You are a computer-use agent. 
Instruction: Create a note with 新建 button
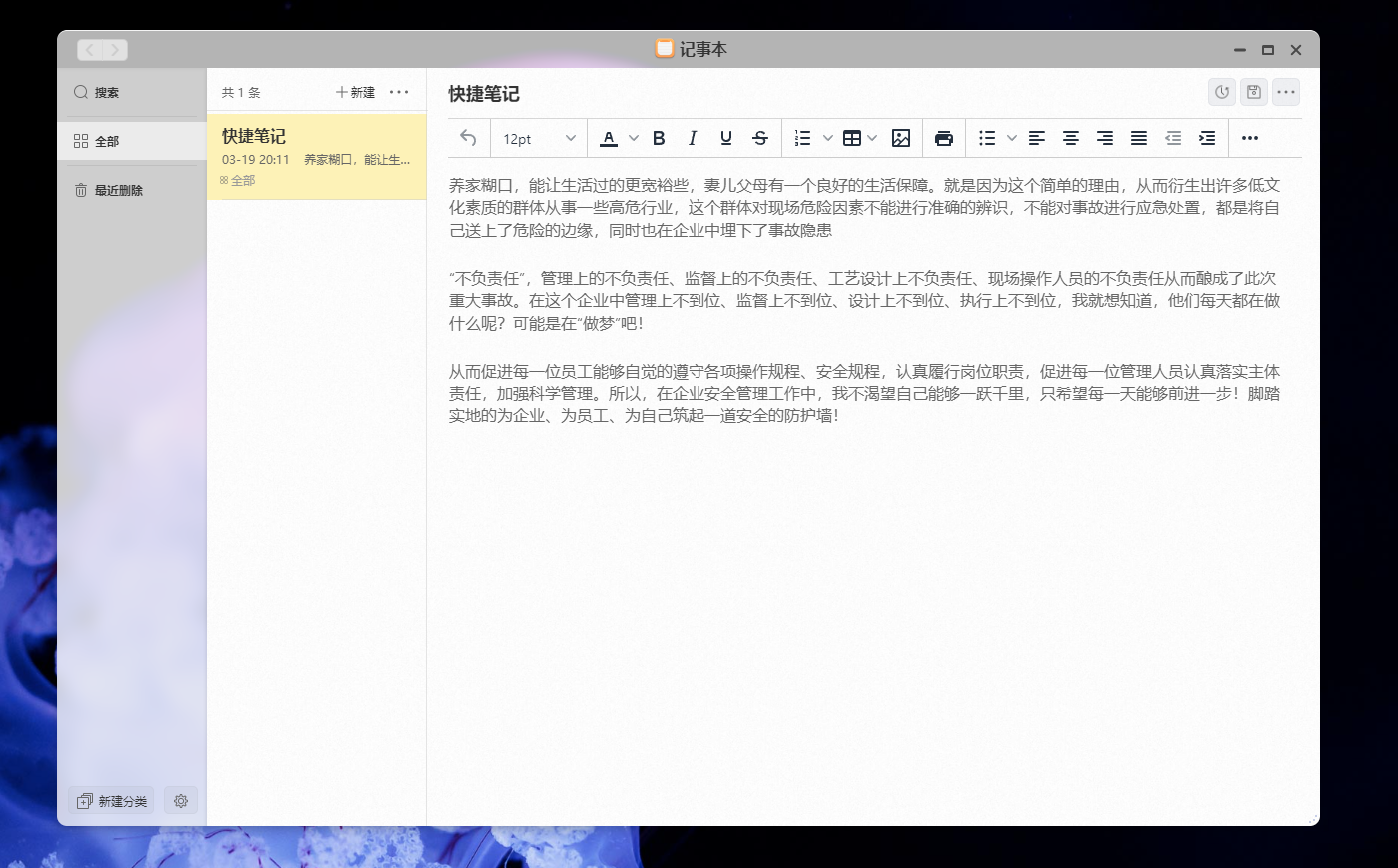(354, 91)
